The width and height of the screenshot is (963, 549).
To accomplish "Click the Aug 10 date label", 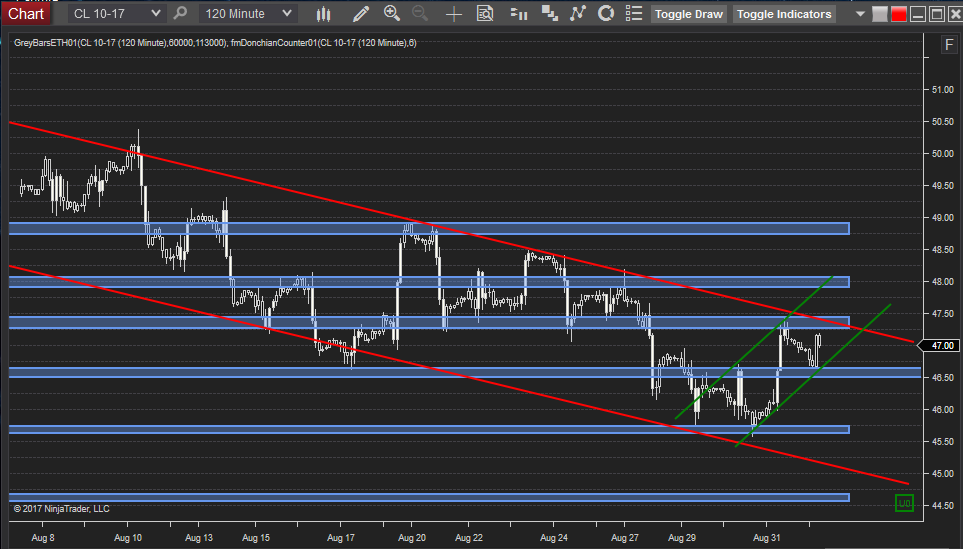I will coord(128,537).
